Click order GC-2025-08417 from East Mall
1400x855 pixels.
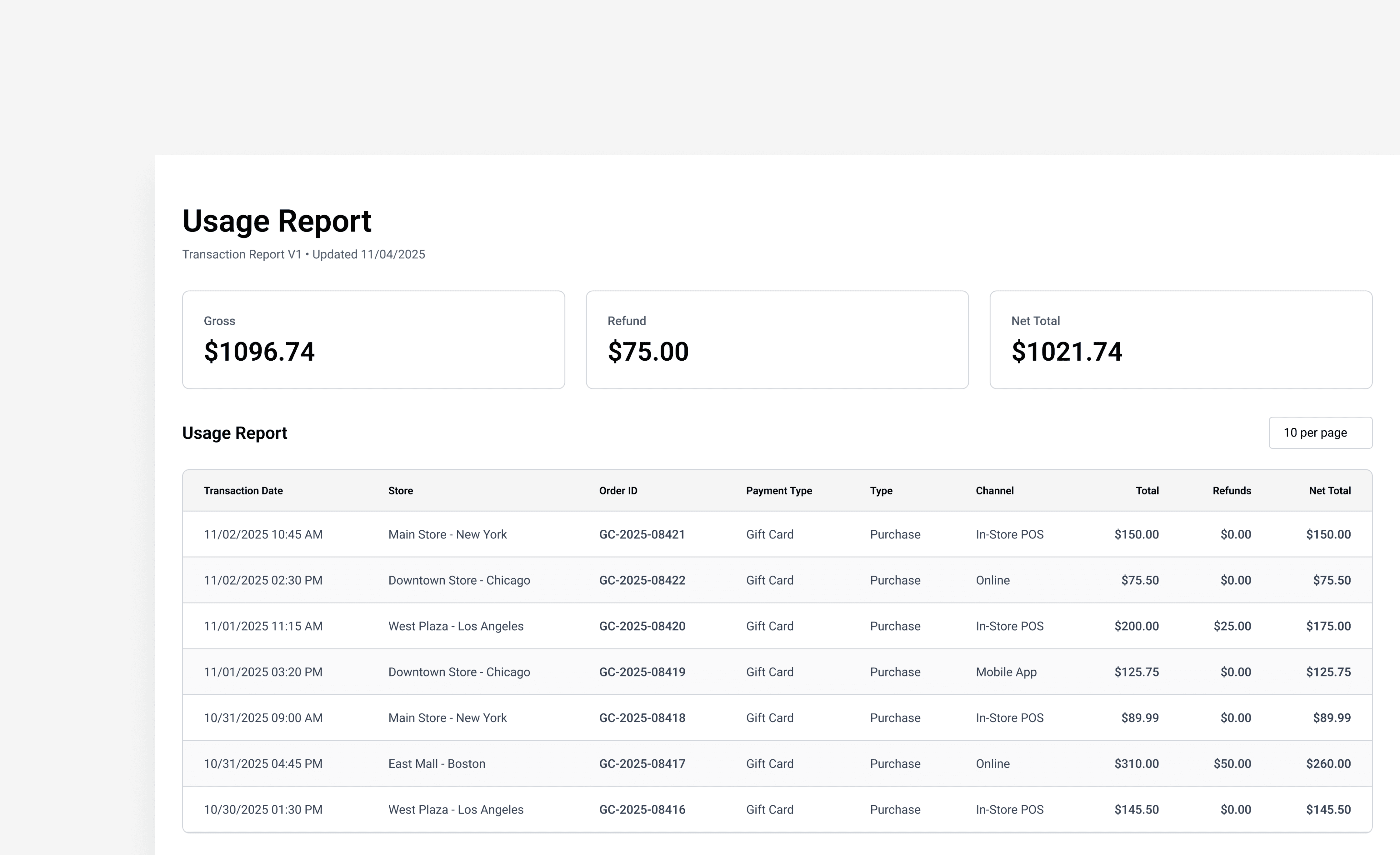click(x=642, y=764)
